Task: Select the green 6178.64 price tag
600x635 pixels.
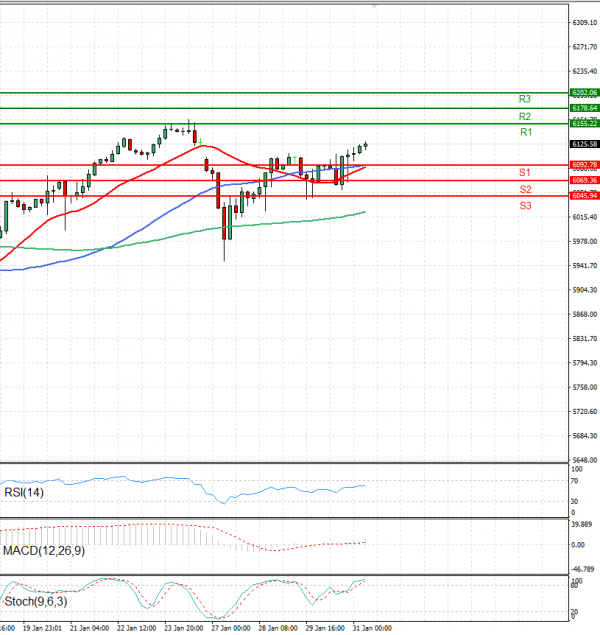Action: pos(584,108)
